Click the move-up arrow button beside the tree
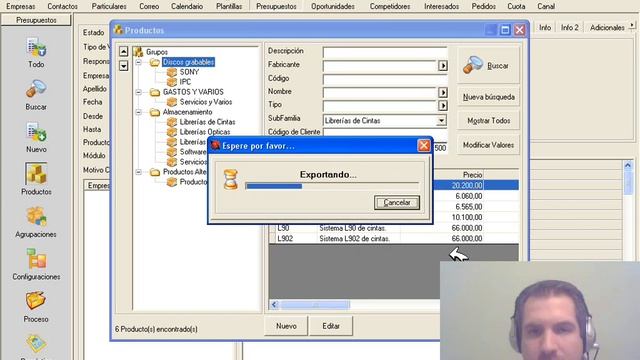This screenshot has width=640, height=360. point(123,51)
